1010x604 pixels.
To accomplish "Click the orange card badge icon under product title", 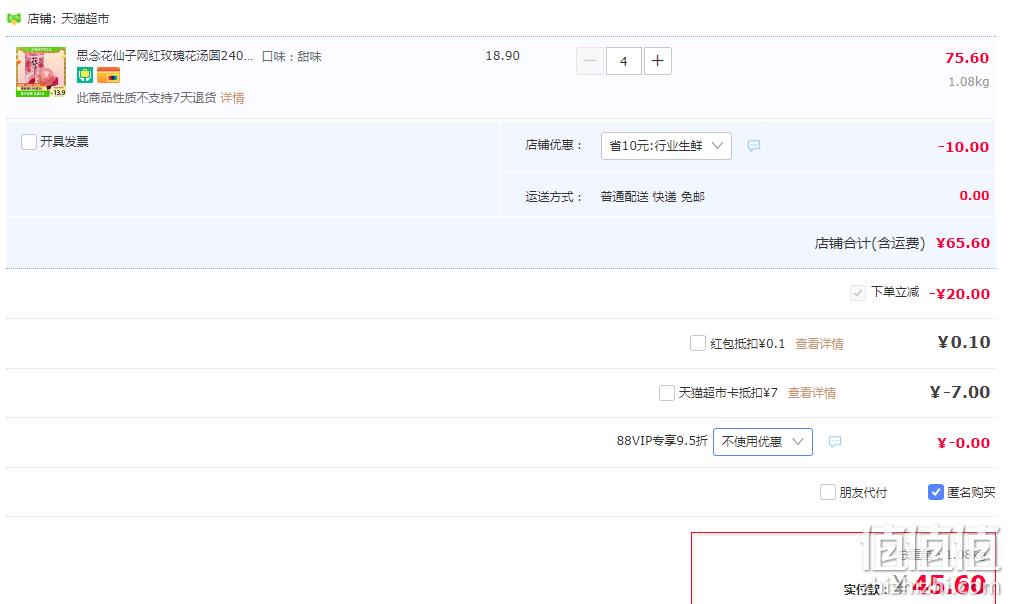I will click(x=108, y=75).
